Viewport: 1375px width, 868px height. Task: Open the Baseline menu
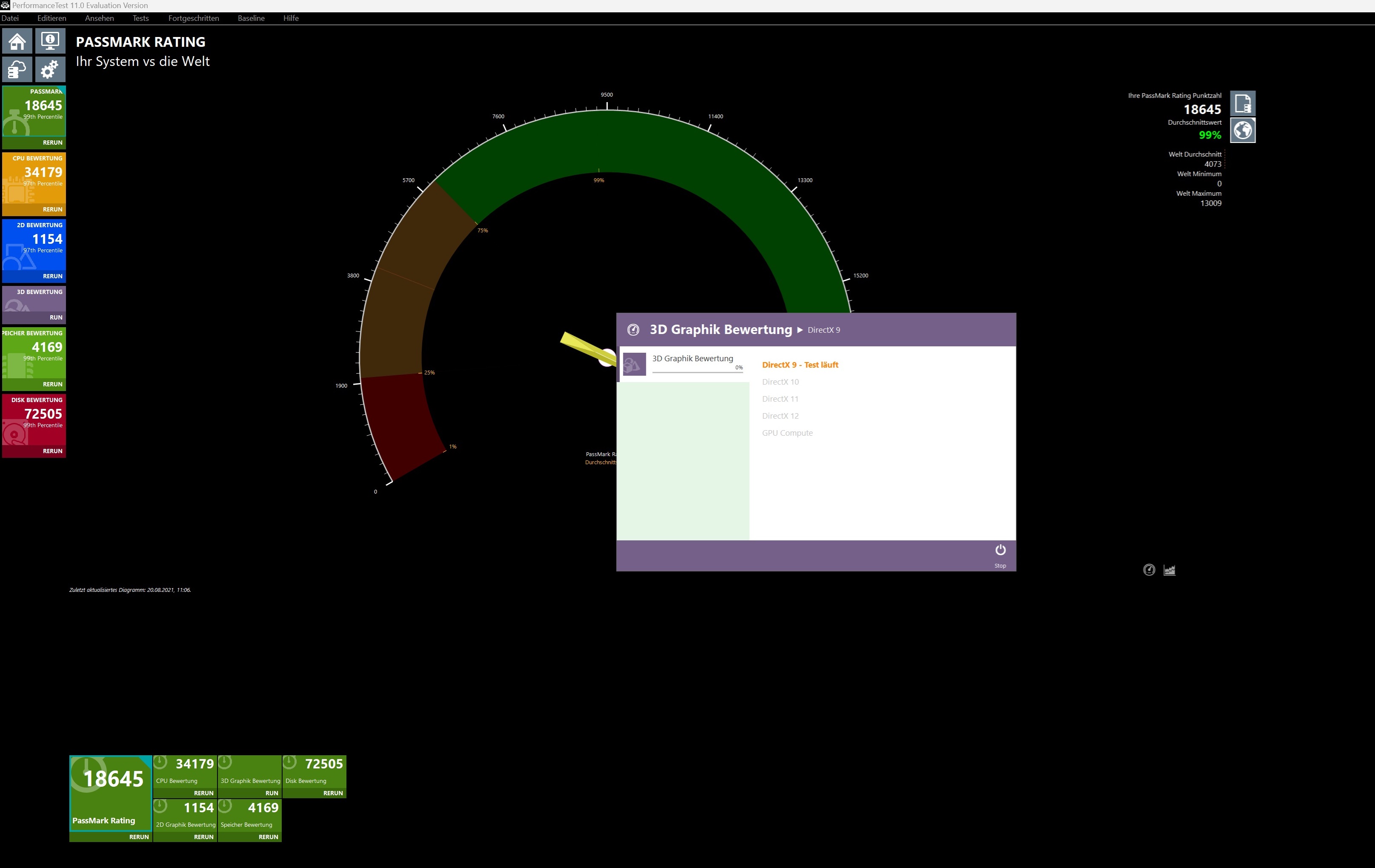coord(251,18)
